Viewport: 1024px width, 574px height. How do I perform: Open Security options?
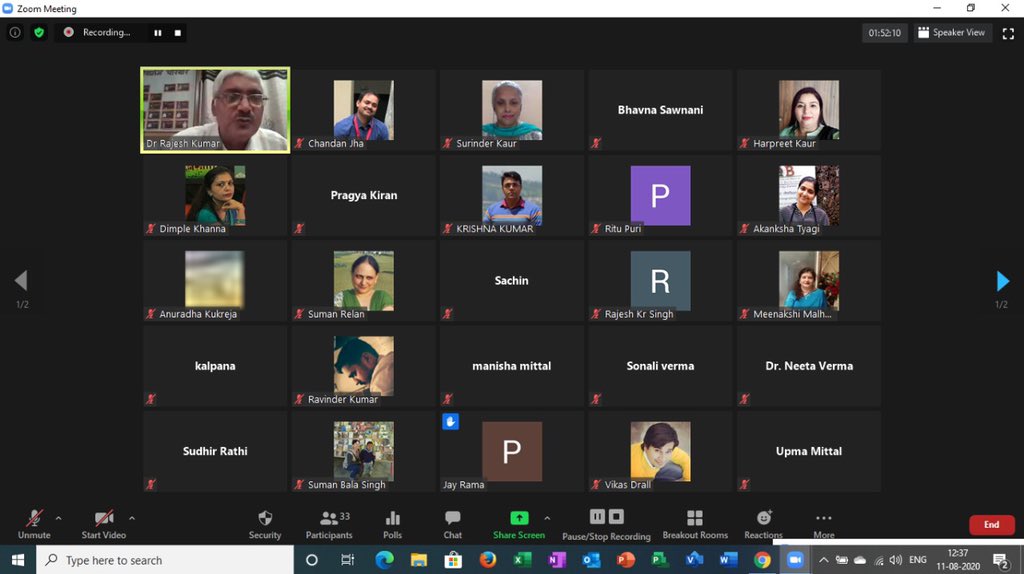pyautogui.click(x=264, y=524)
